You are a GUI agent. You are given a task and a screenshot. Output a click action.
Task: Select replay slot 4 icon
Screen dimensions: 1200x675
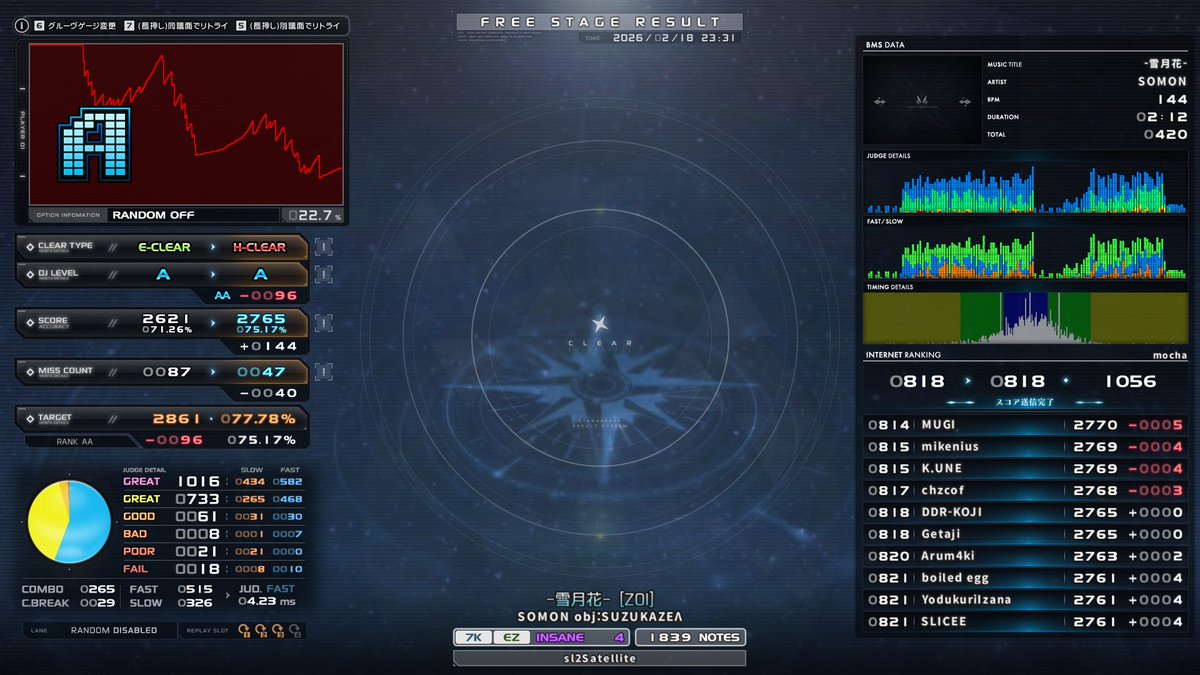[294, 630]
